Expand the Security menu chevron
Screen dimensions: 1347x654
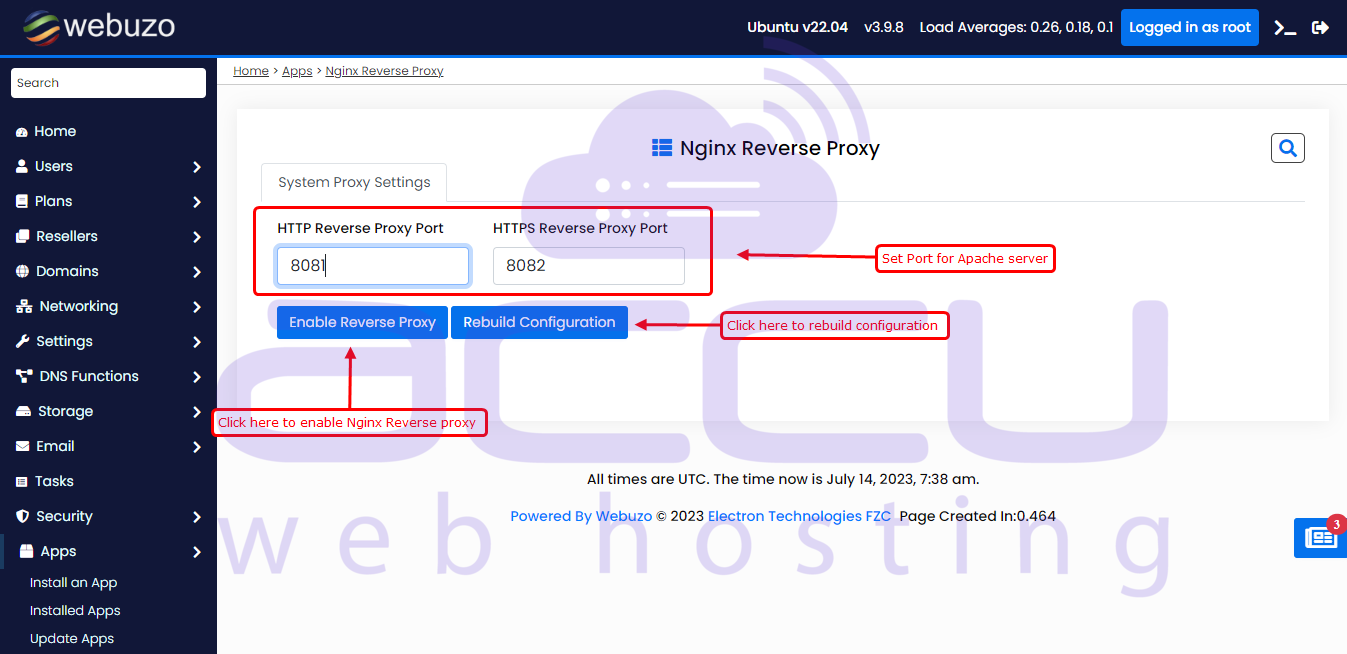197,517
